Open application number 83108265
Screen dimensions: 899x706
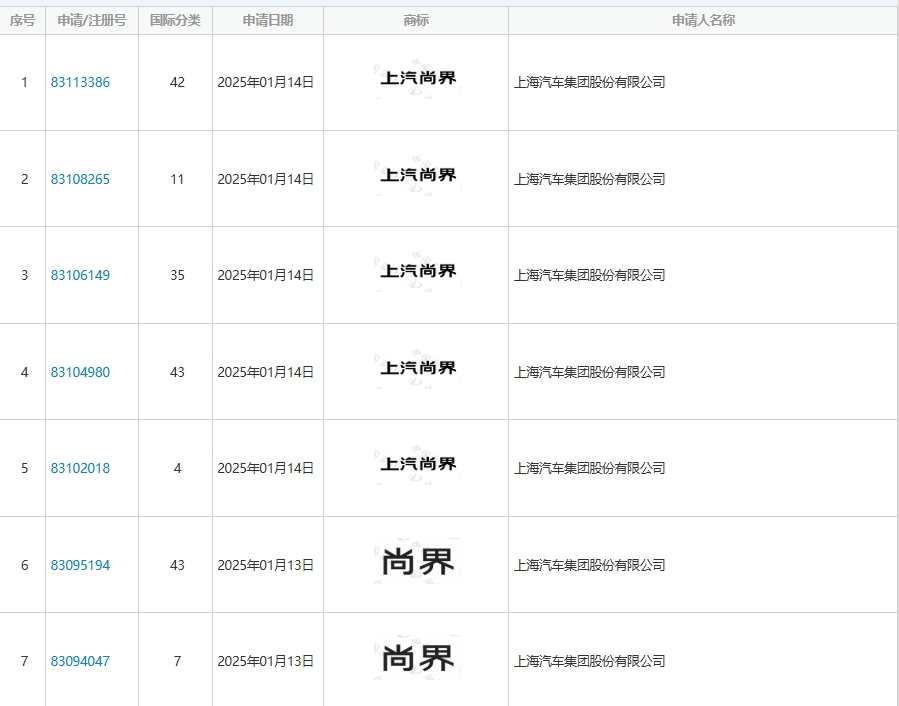80,179
